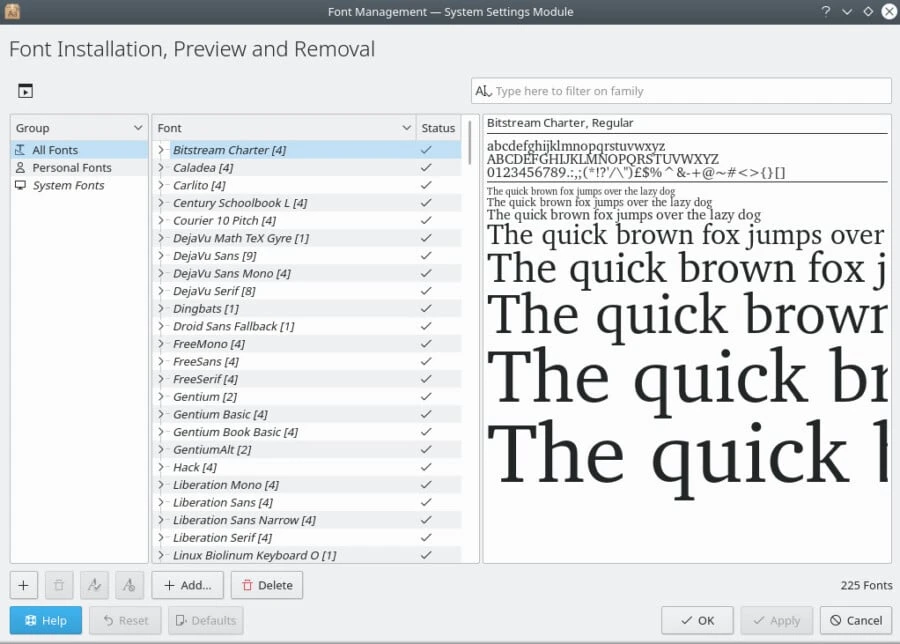Viewport: 900px width, 644px height.
Task: Expand the Bitstream Charter font family
Action: coord(161,150)
